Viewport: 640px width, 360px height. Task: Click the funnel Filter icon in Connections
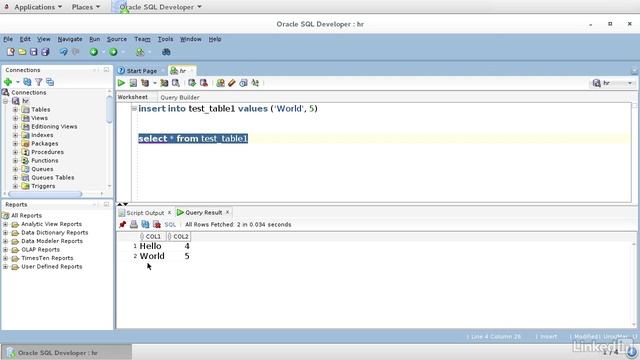39,82
